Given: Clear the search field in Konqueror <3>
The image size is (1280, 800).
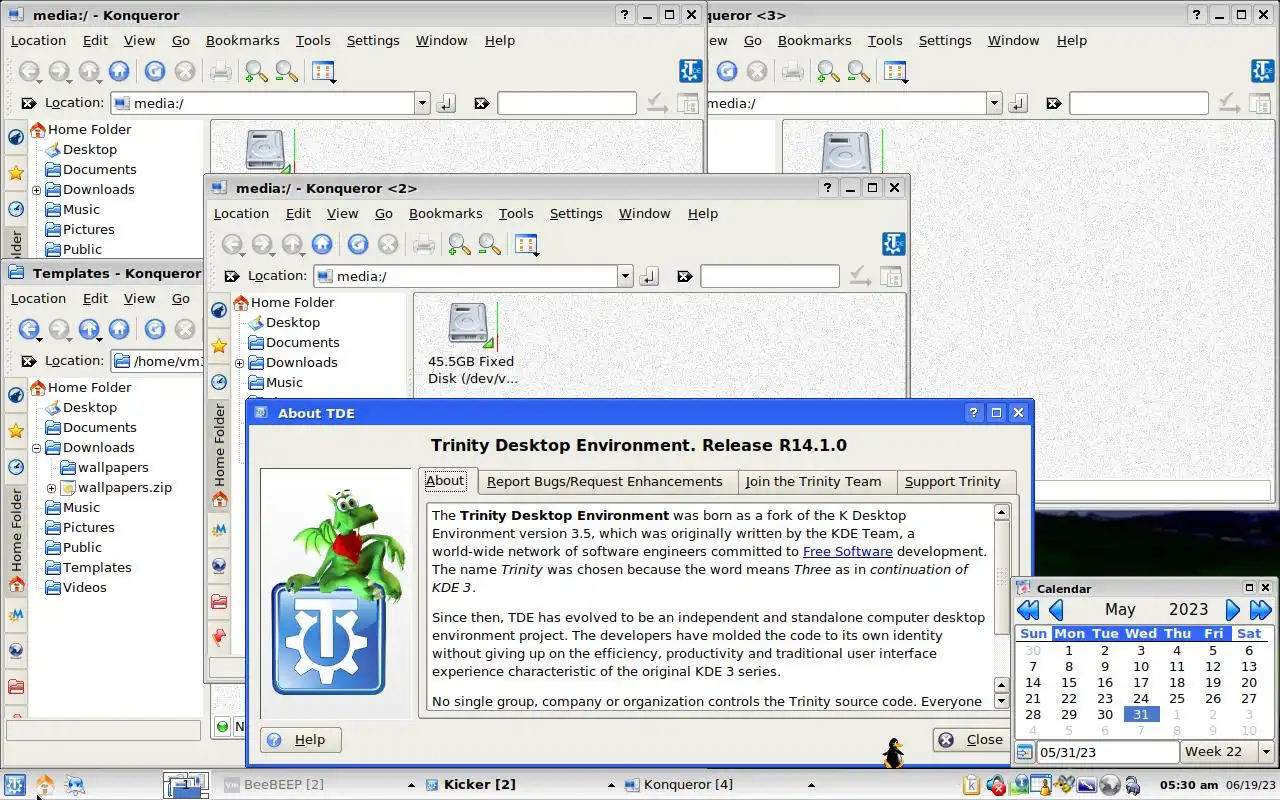Looking at the screenshot, I should click(x=1053, y=103).
